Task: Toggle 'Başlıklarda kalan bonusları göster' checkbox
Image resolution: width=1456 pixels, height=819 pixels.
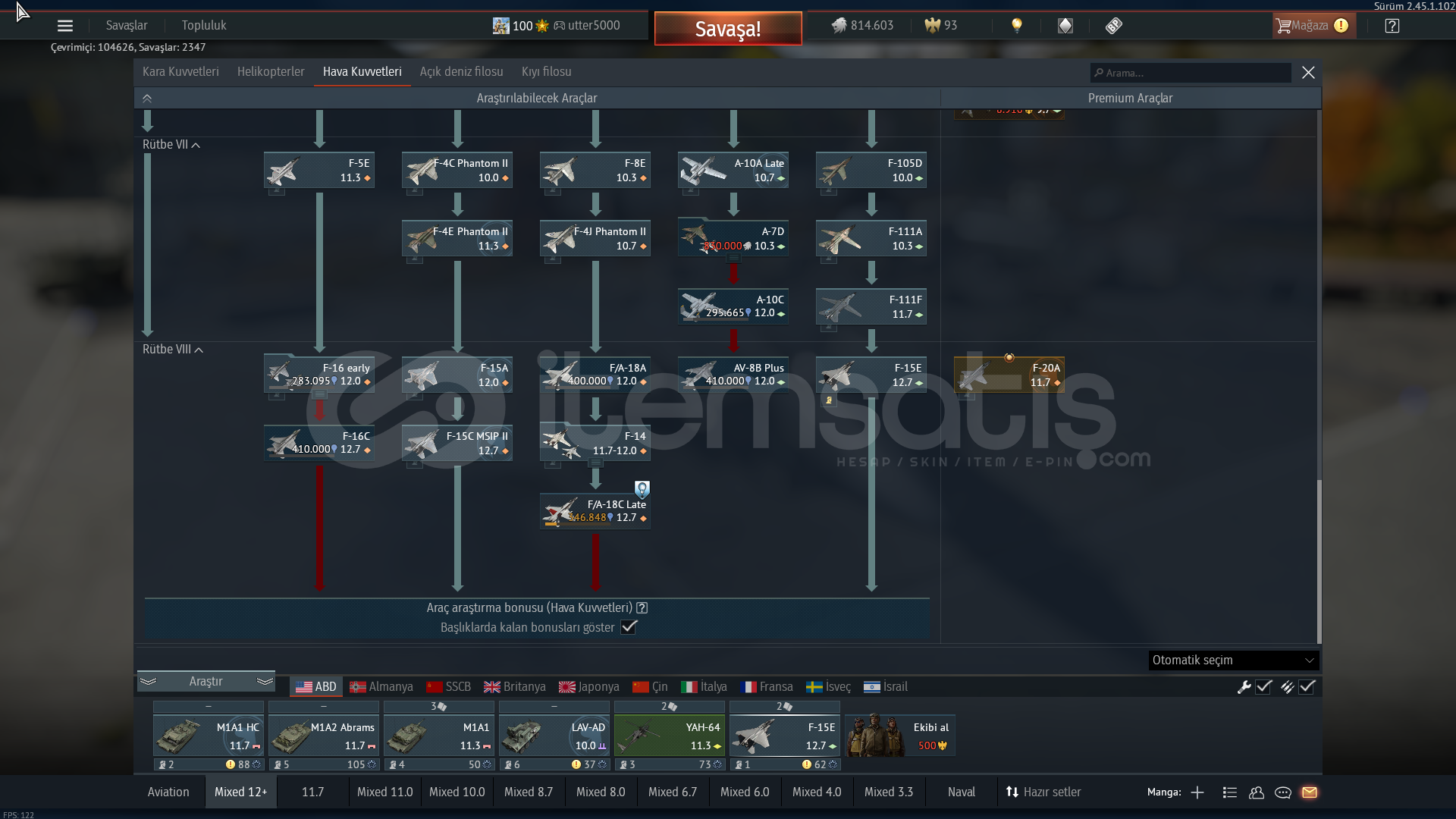Action: pyautogui.click(x=629, y=627)
